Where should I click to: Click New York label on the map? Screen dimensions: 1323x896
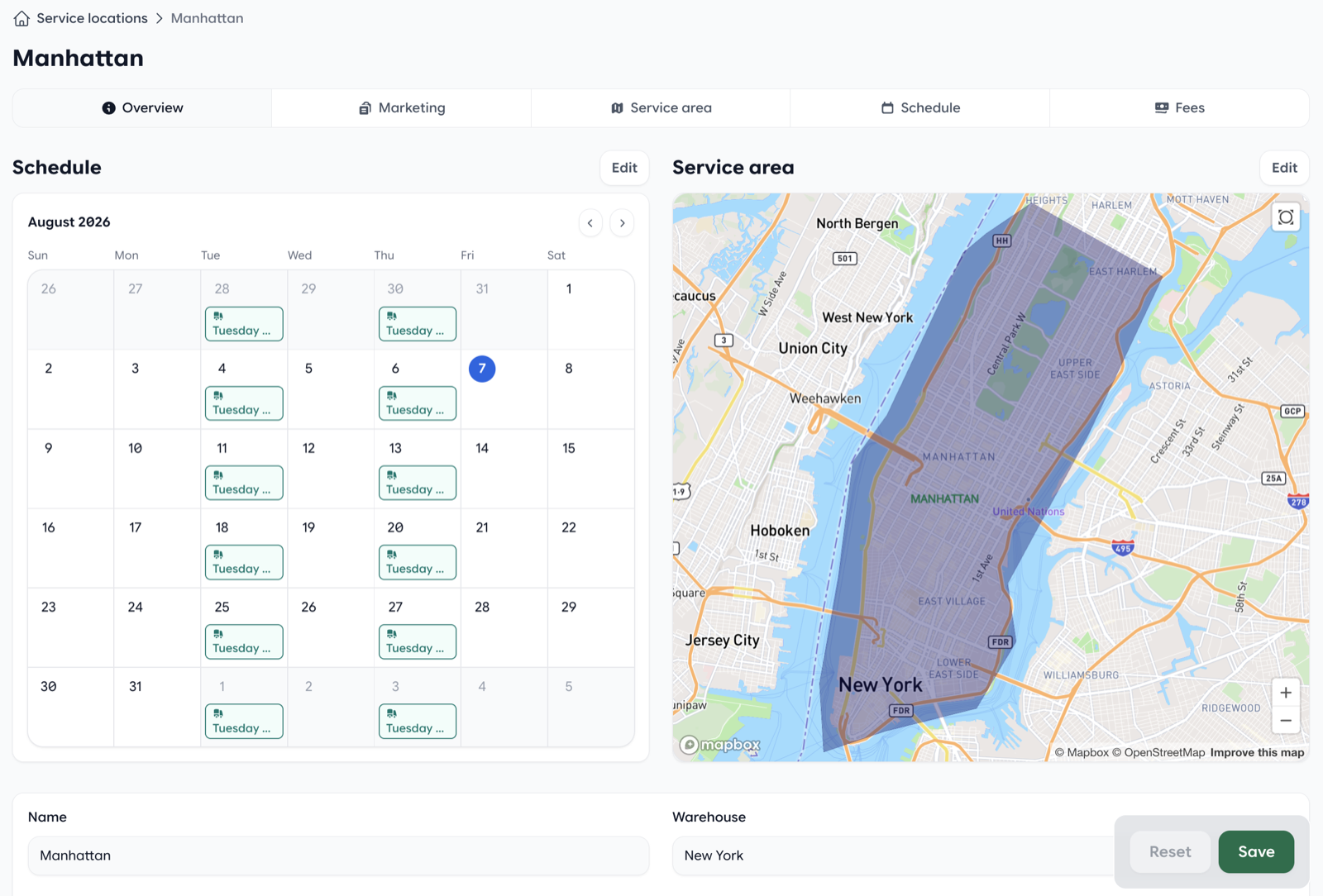pos(880,685)
